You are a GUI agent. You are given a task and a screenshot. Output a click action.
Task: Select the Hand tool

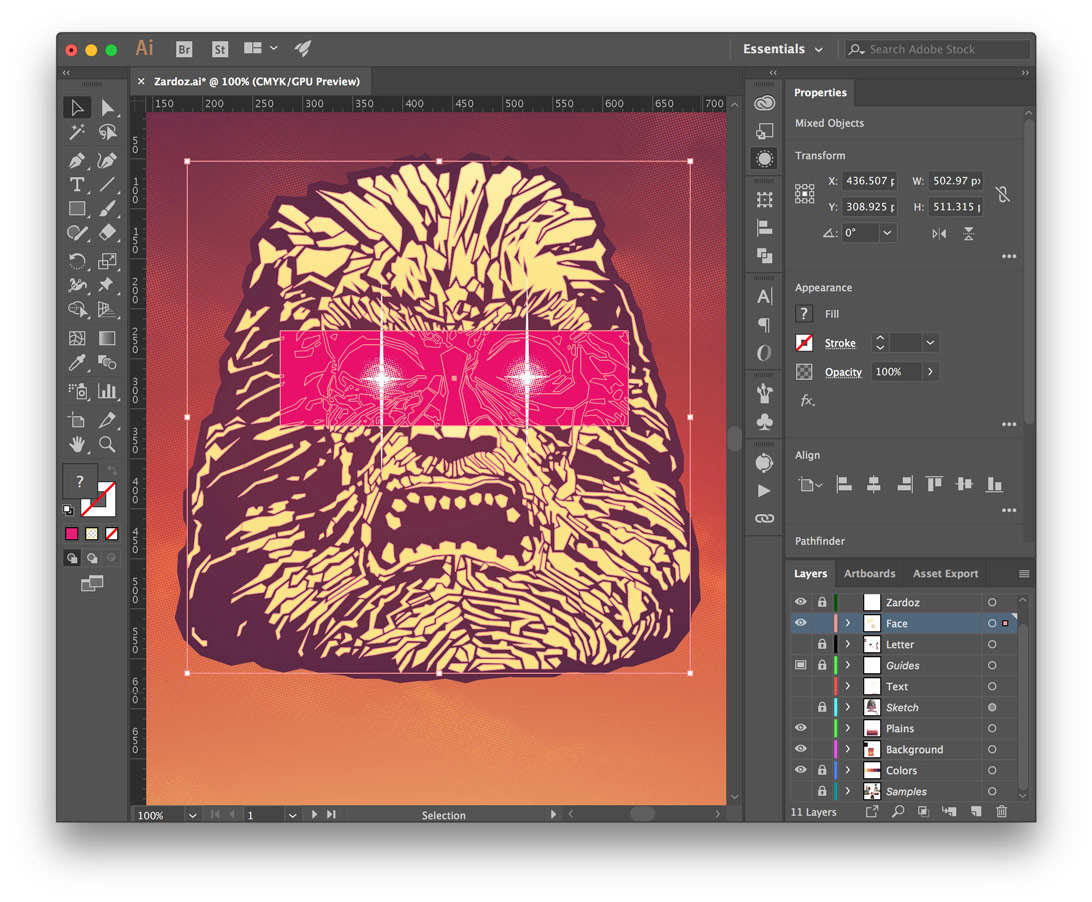point(77,444)
